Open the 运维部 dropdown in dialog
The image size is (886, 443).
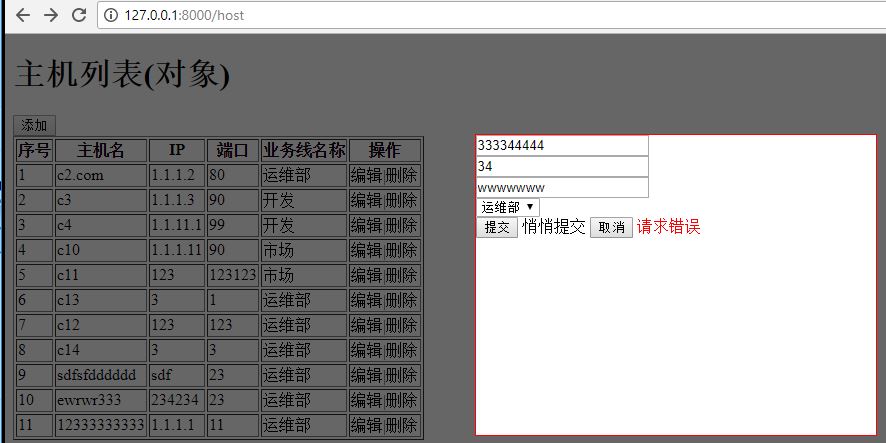[x=508, y=207]
